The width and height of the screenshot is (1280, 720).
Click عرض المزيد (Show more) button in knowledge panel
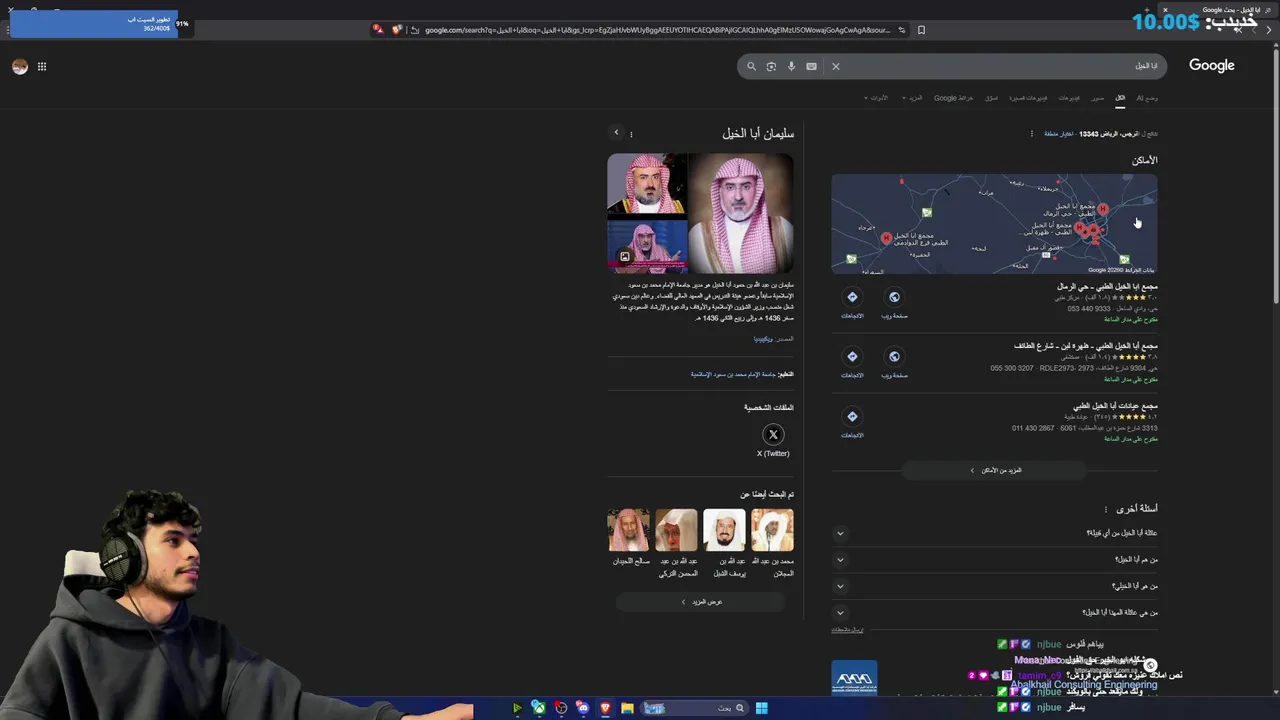point(701,602)
